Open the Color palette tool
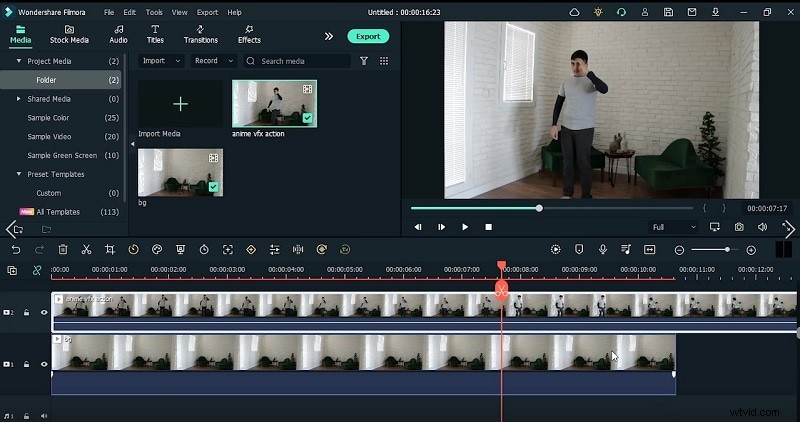The width and height of the screenshot is (800, 422). 157,250
